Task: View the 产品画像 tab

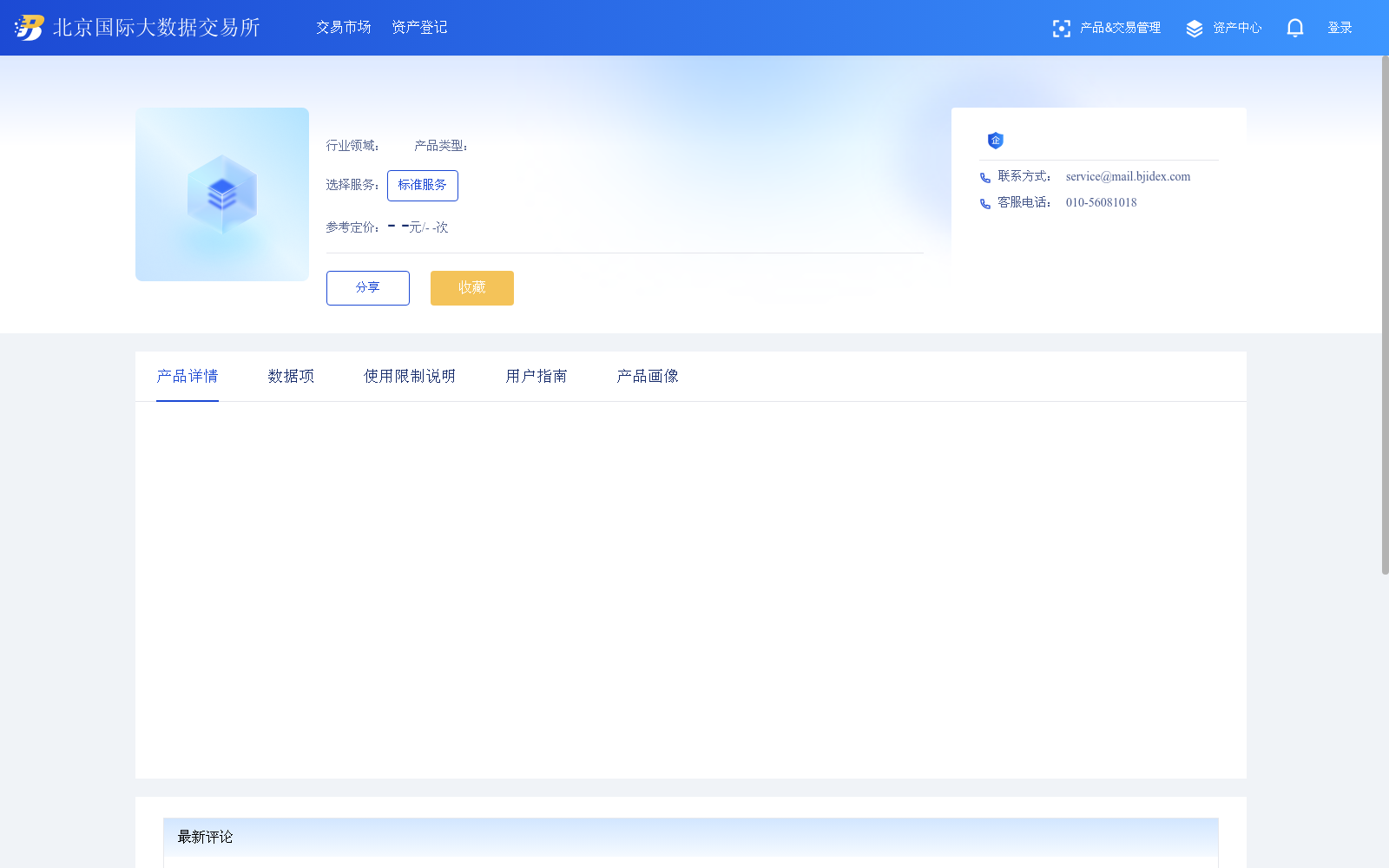Action: click(x=647, y=376)
